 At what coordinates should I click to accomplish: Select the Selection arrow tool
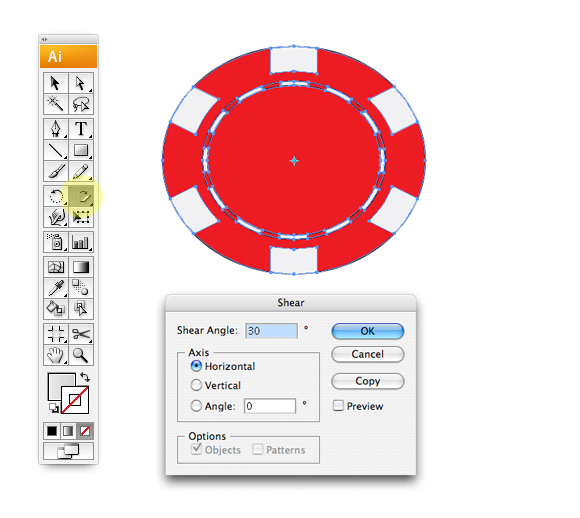tap(56, 83)
